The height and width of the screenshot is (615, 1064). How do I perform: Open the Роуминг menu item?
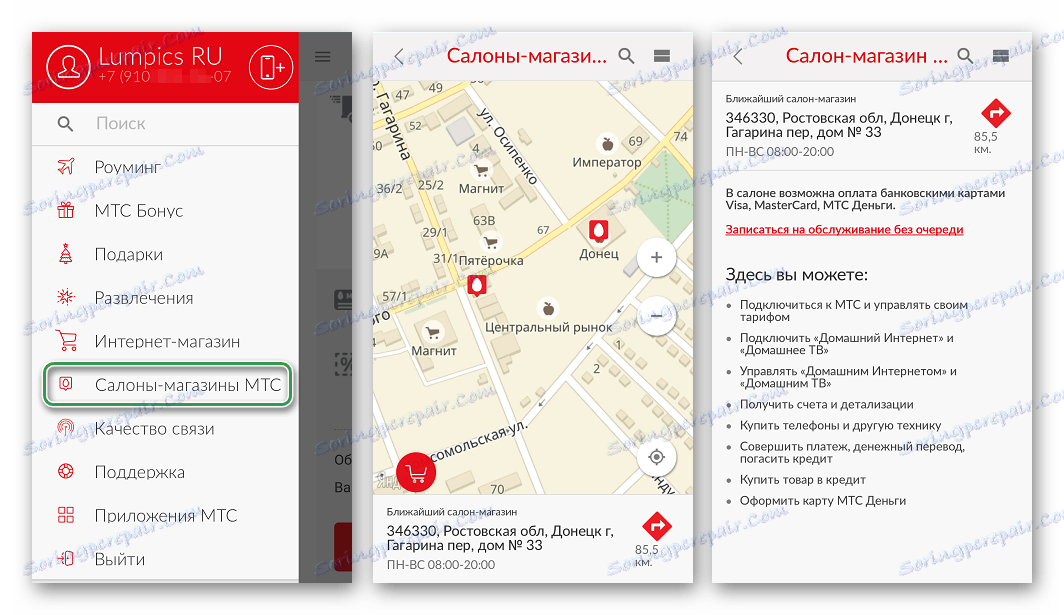(165, 167)
